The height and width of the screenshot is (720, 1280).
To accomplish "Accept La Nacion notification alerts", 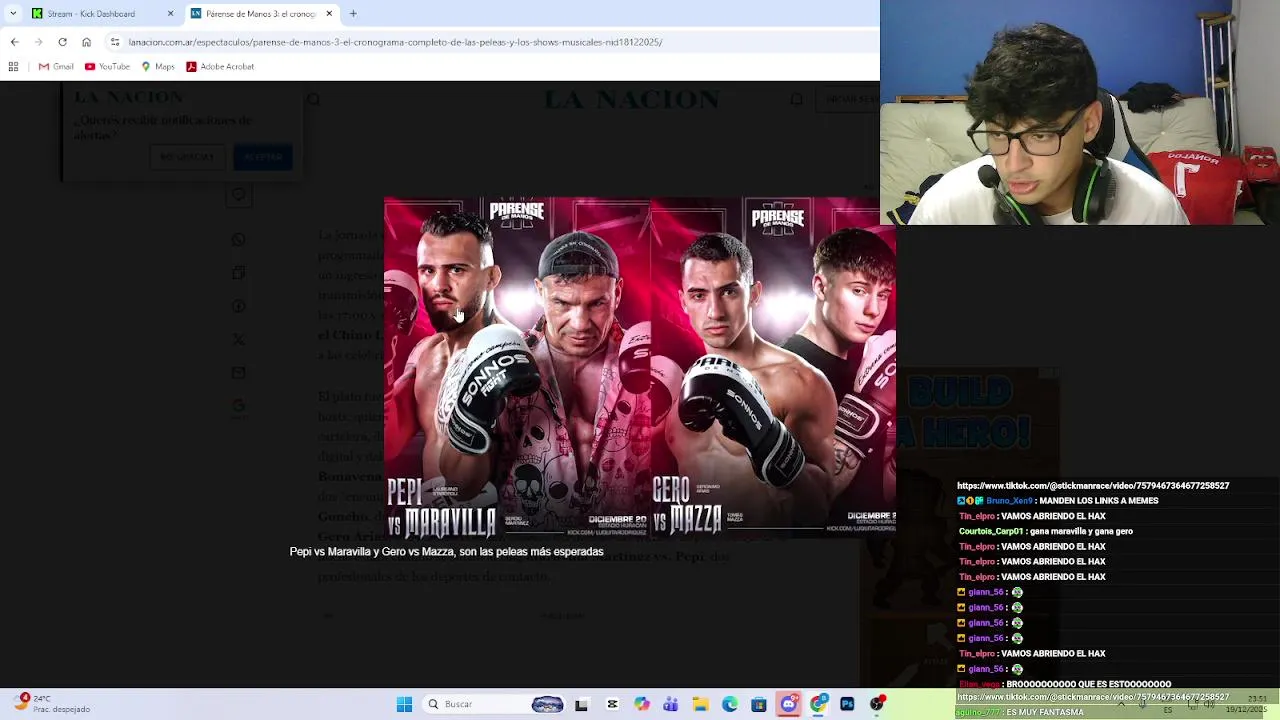I will 263,156.
